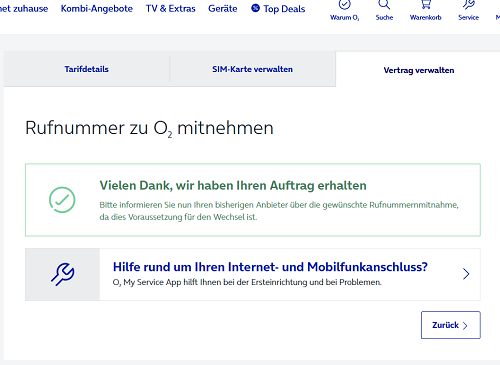Click the Warenkorb label text

(425, 17)
